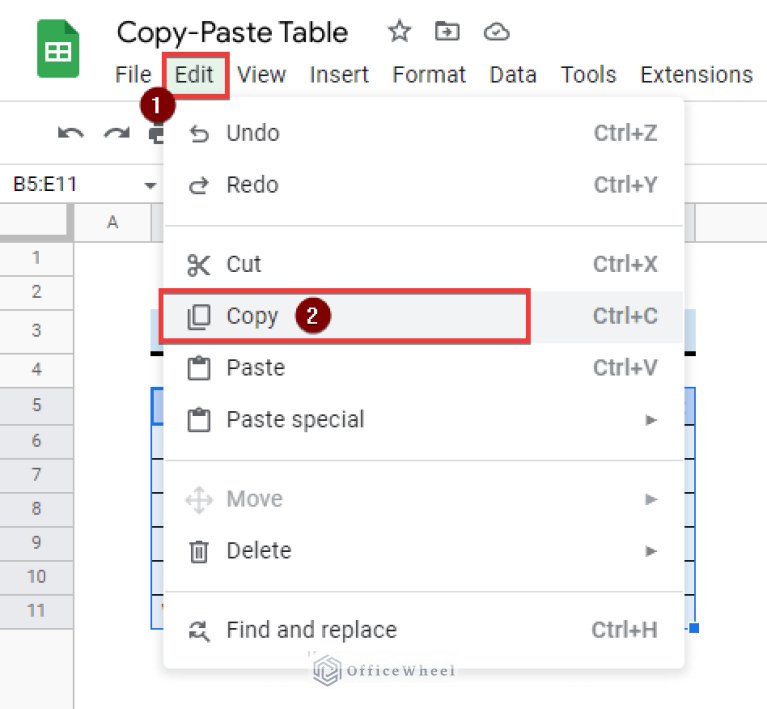
Task: Choose Redo from the Edit menu
Action: 424,185
